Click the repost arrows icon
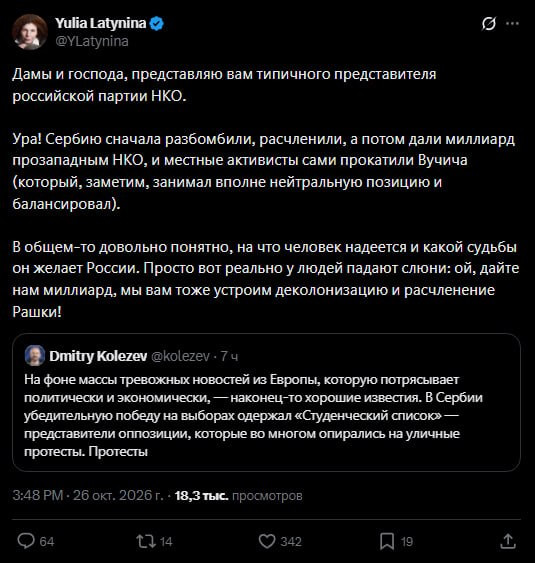 (146, 541)
